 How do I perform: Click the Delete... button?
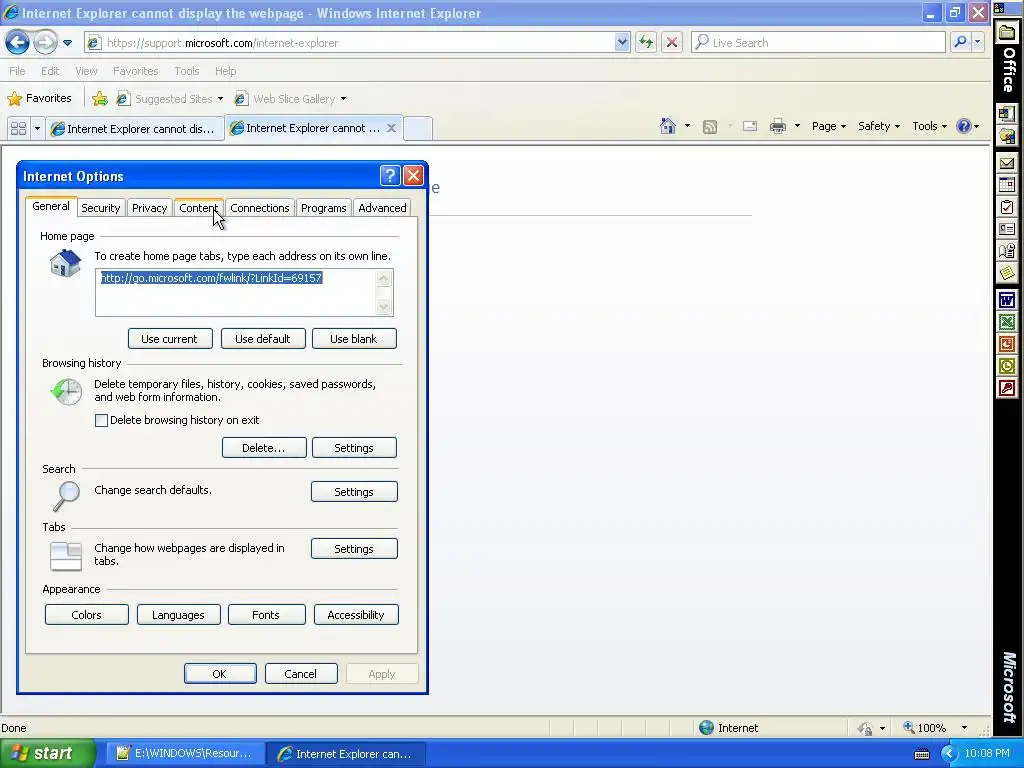pos(264,448)
